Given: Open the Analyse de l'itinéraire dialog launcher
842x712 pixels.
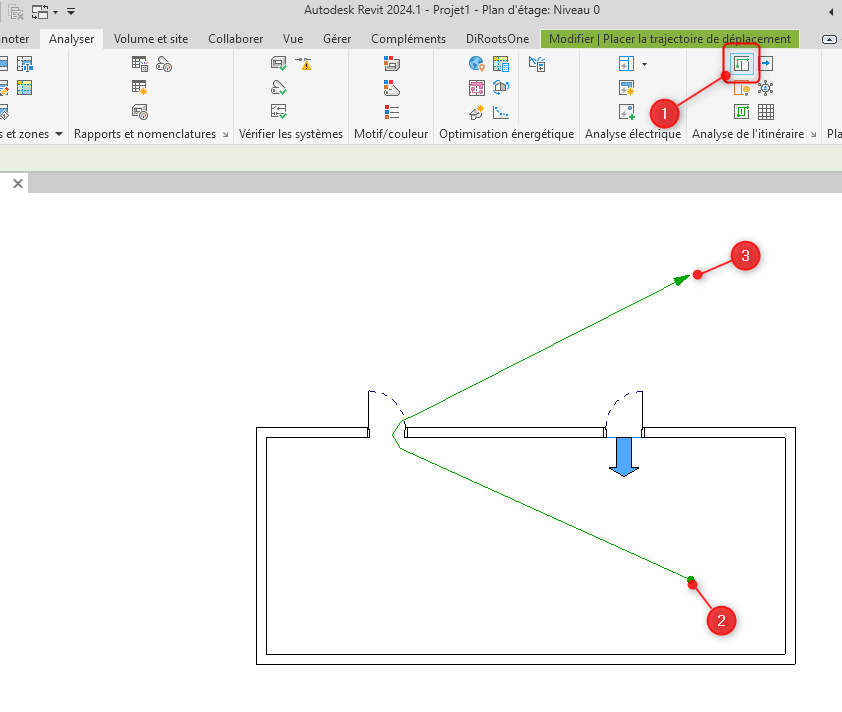Looking at the screenshot, I should click(812, 134).
